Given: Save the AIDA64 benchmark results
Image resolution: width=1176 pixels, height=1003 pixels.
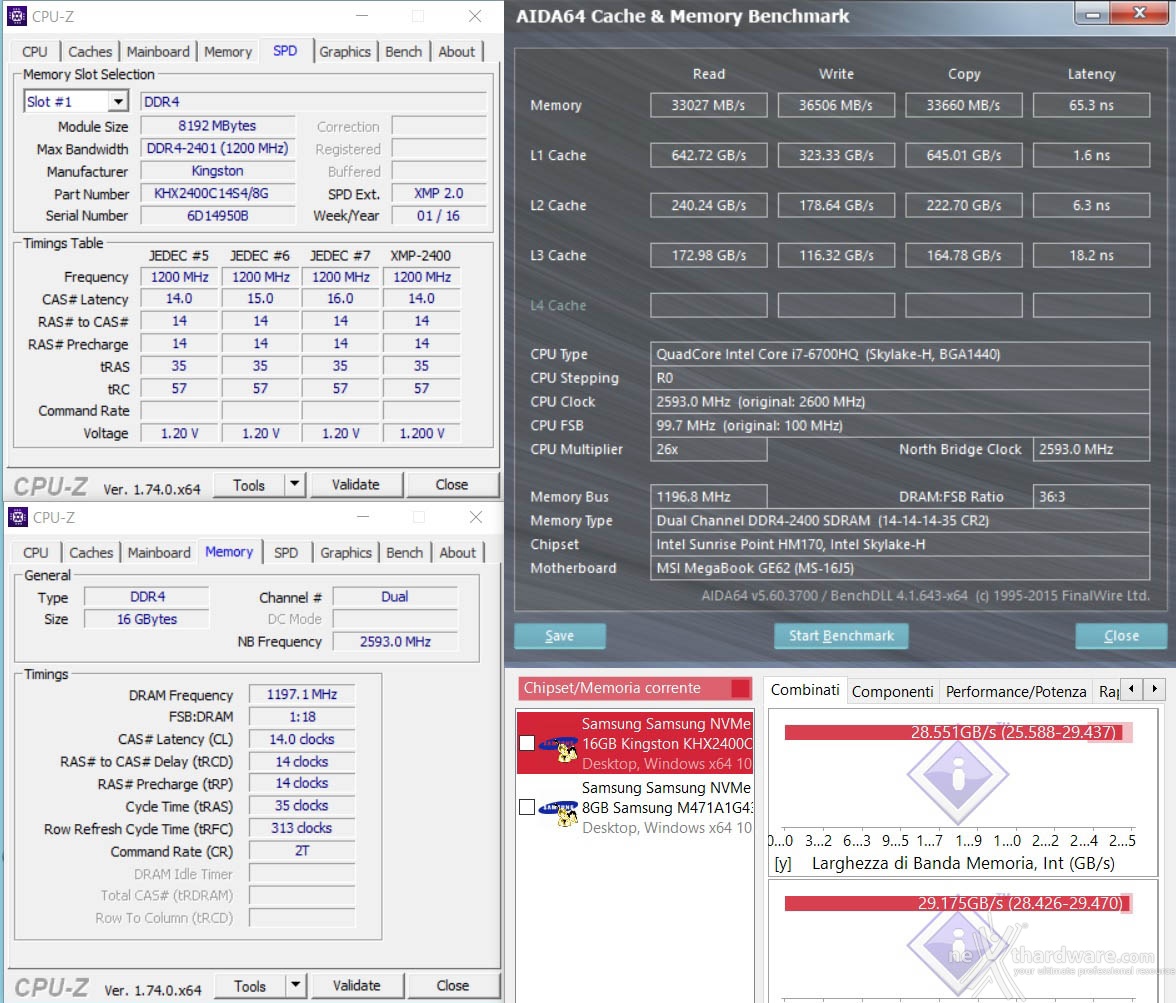Looking at the screenshot, I should (560, 635).
